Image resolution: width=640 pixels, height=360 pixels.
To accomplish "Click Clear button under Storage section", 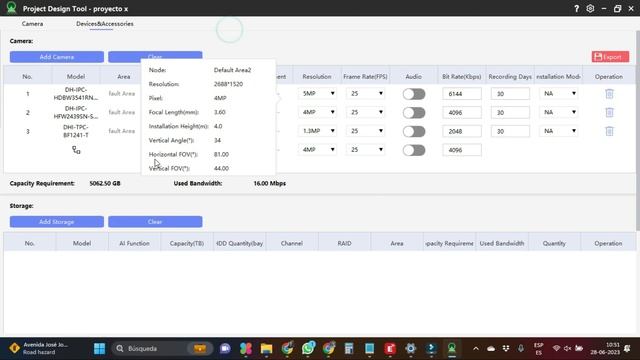I will click(155, 222).
